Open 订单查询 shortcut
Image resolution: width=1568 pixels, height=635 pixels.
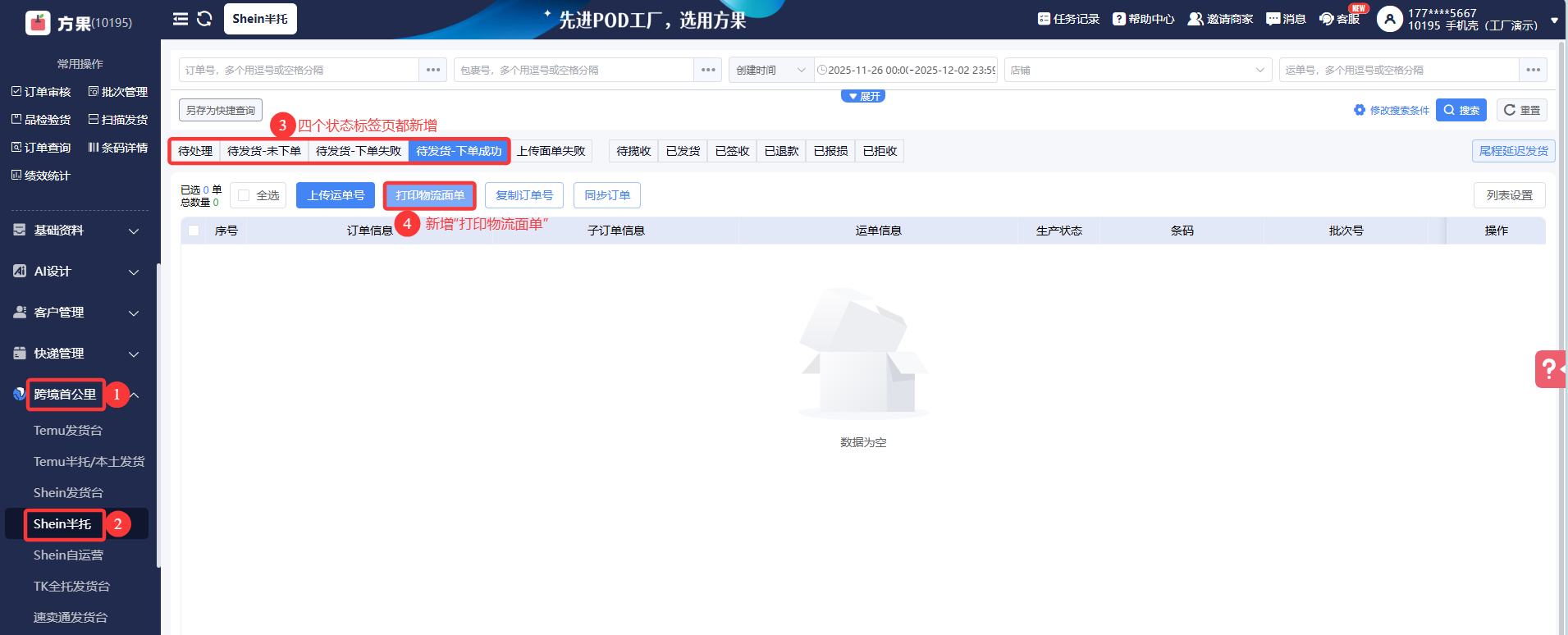coord(41,148)
